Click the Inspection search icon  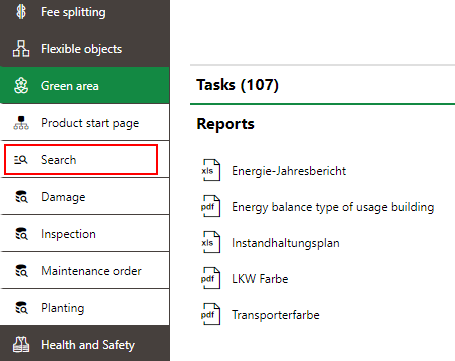click(22, 234)
